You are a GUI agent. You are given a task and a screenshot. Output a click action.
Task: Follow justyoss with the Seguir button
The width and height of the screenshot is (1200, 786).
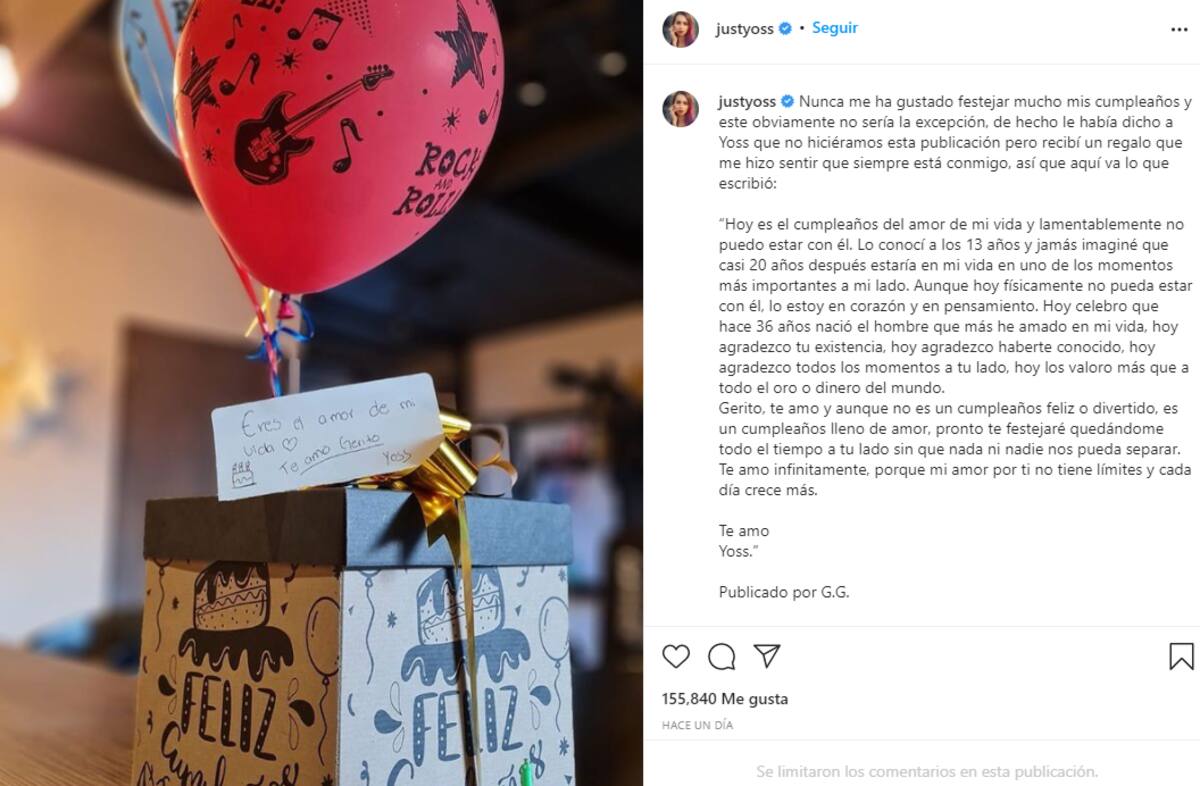[834, 28]
